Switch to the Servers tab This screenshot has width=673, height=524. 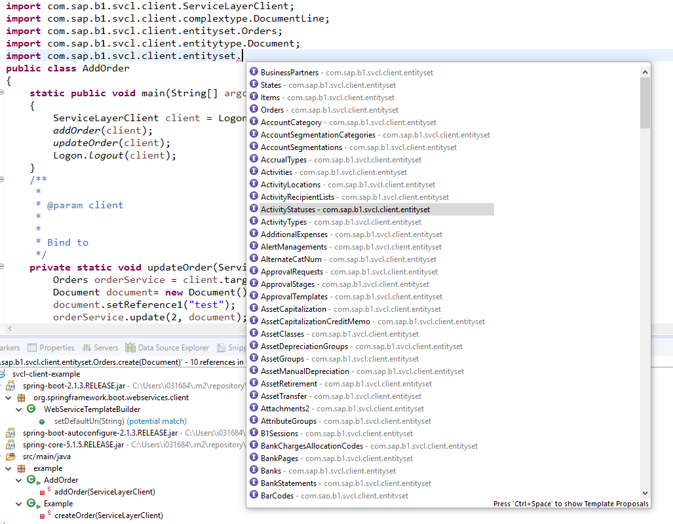point(100,348)
